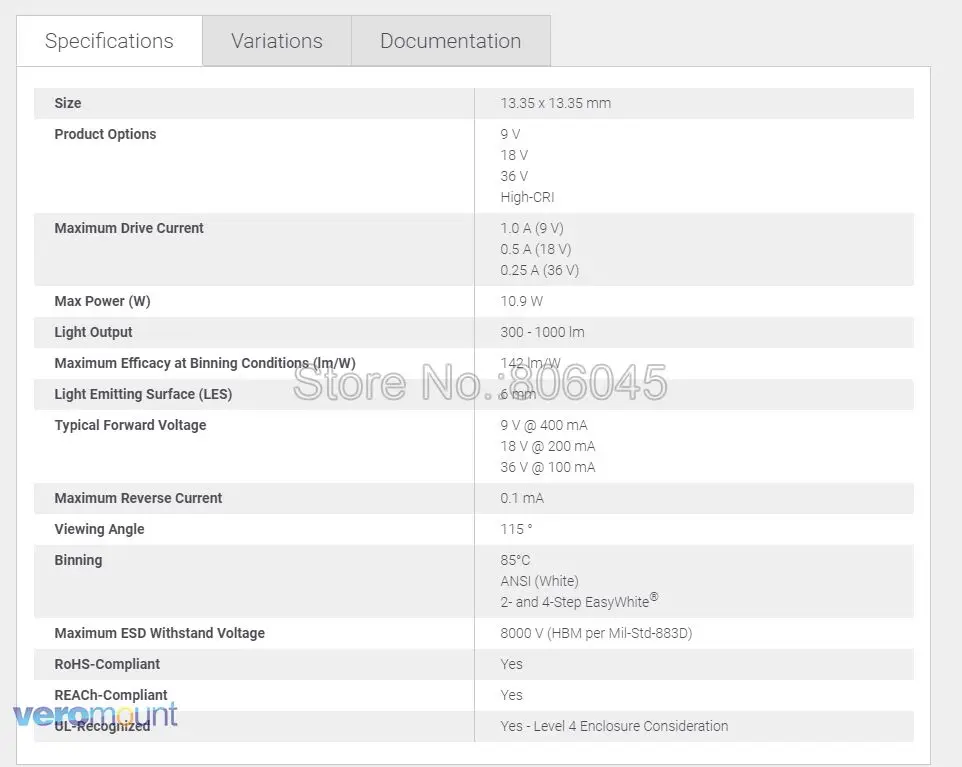This screenshot has height=767, width=962.
Task: Select the Product Options label
Action: pyautogui.click(x=105, y=134)
